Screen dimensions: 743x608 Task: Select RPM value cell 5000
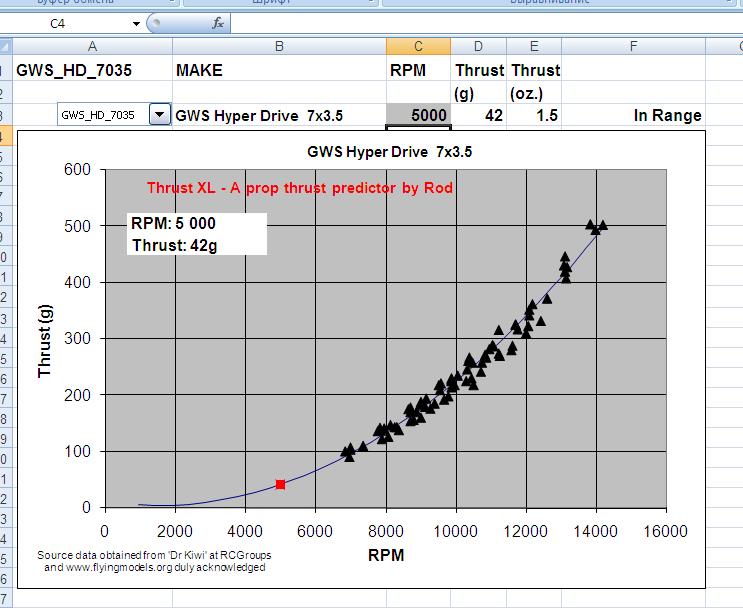pos(418,115)
